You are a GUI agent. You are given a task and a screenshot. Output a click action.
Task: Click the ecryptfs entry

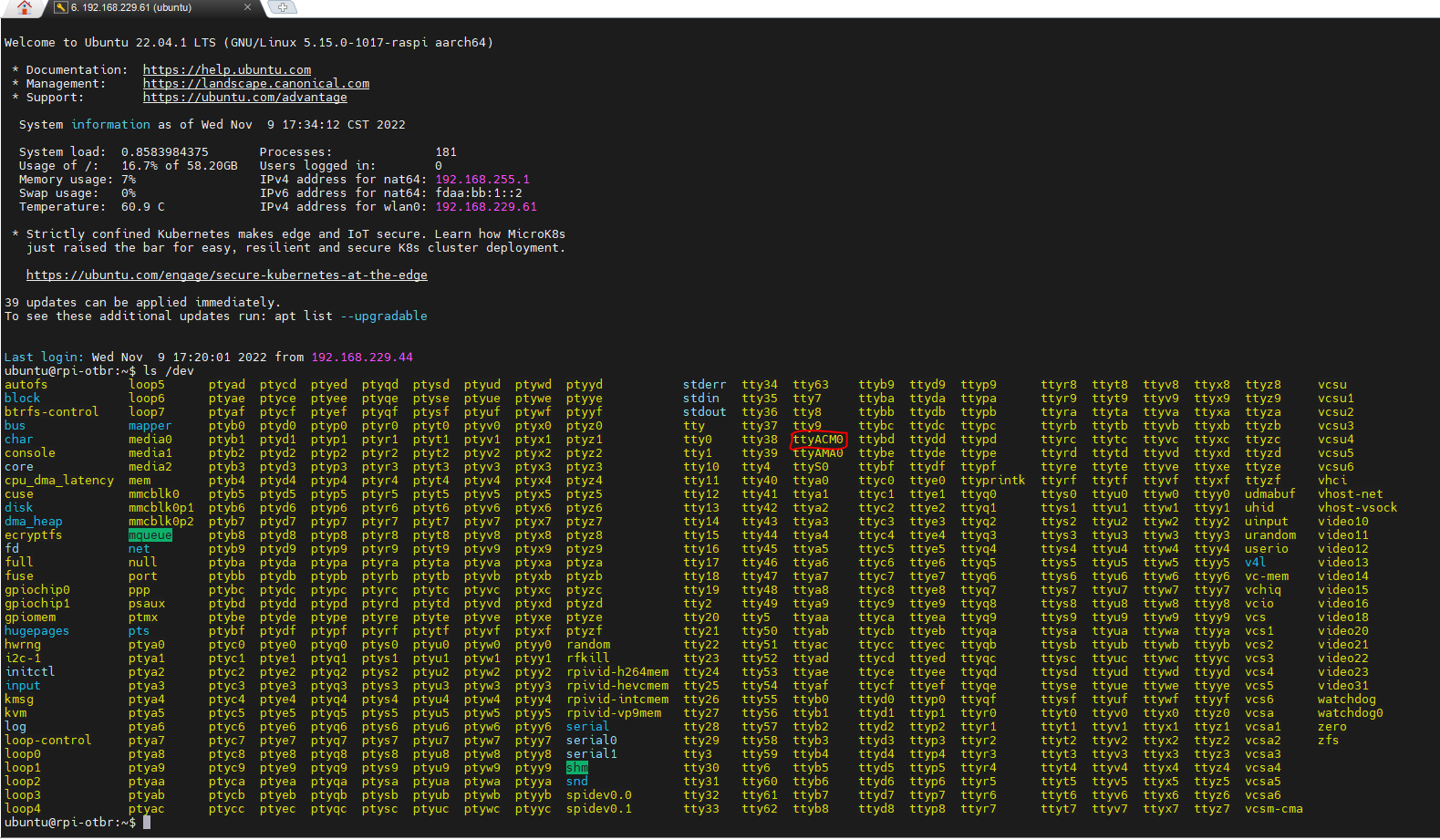coord(34,535)
